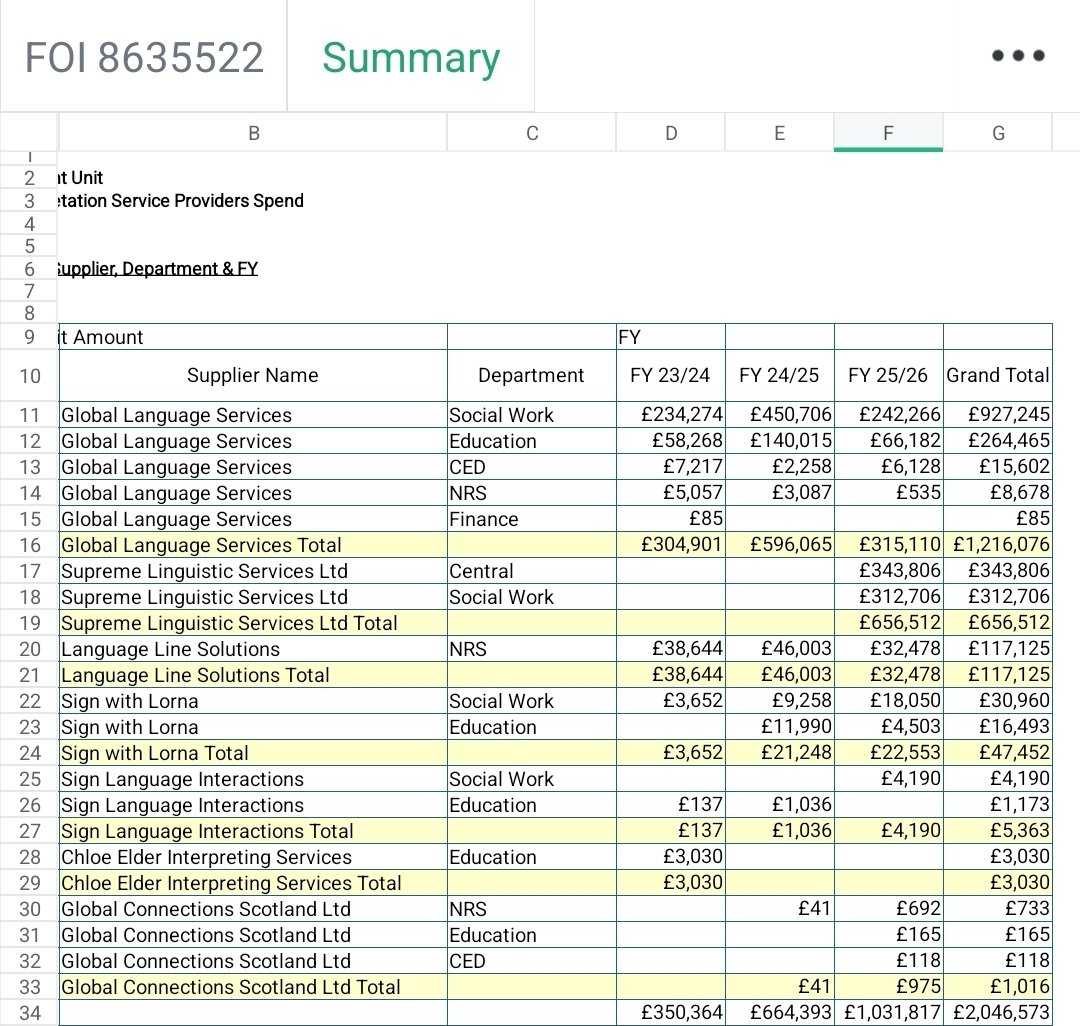
Task: Click Language Line Solutions Total label
Action: 253,676
